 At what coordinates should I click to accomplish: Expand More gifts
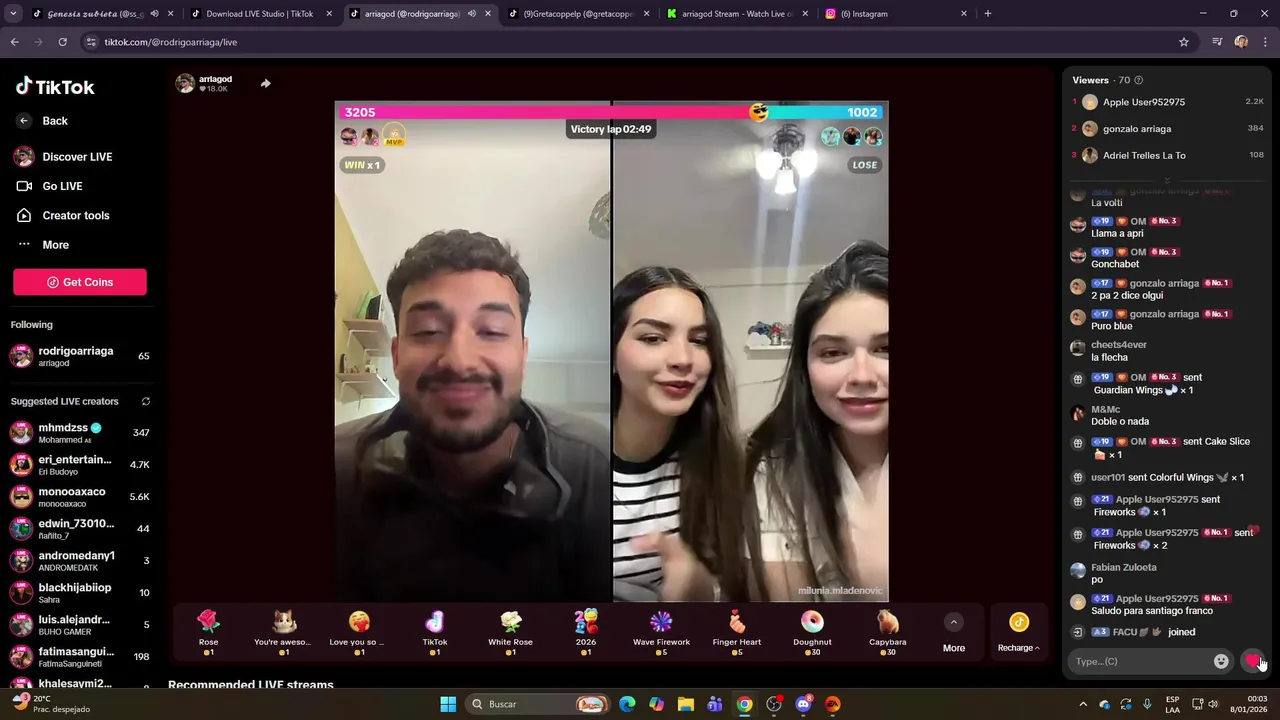(x=954, y=633)
